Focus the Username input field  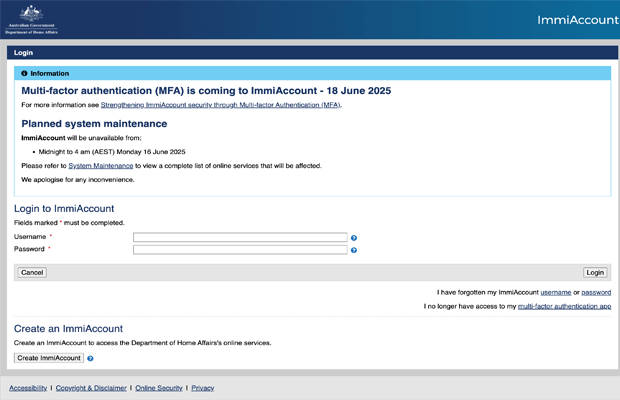click(x=240, y=237)
